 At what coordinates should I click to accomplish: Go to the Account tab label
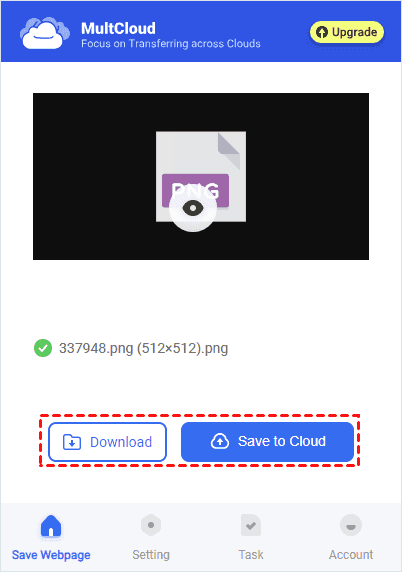point(351,555)
